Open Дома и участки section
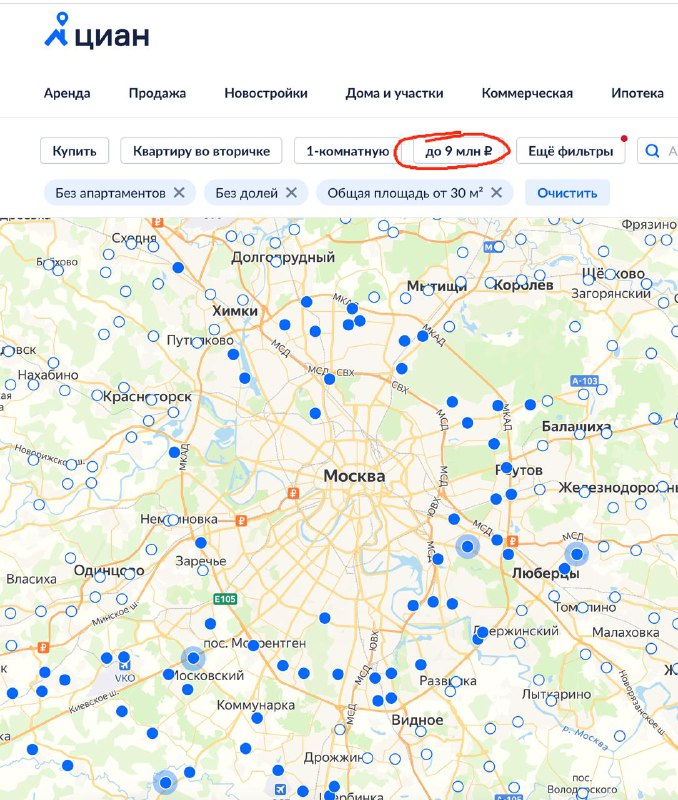Screen dimensions: 678x800 [394, 93]
